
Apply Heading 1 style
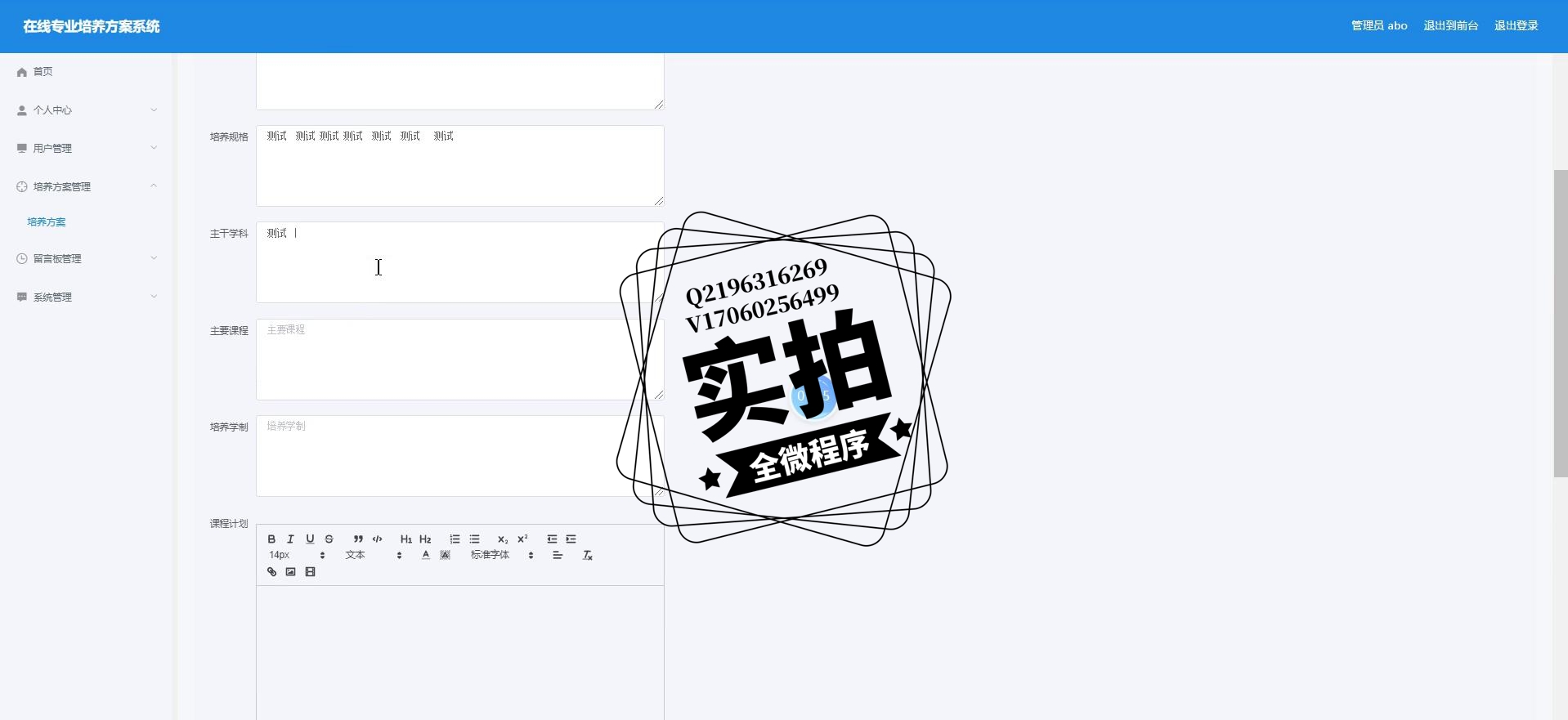(x=406, y=539)
